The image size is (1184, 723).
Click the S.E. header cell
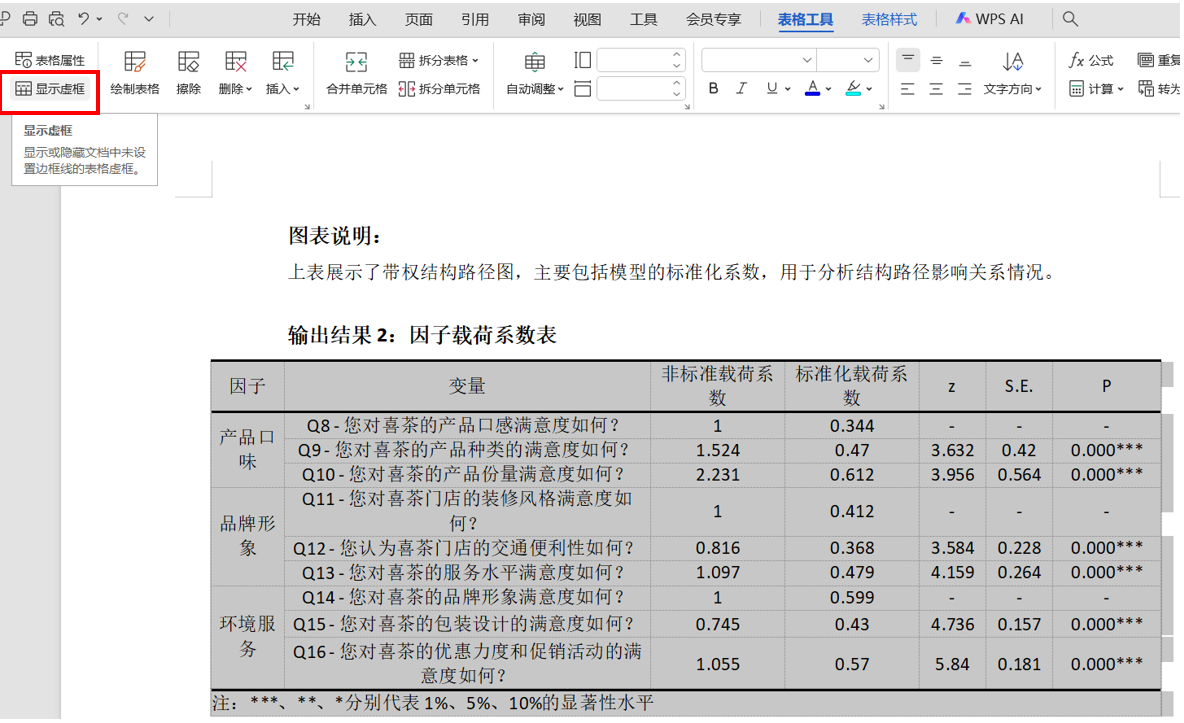pos(1019,386)
